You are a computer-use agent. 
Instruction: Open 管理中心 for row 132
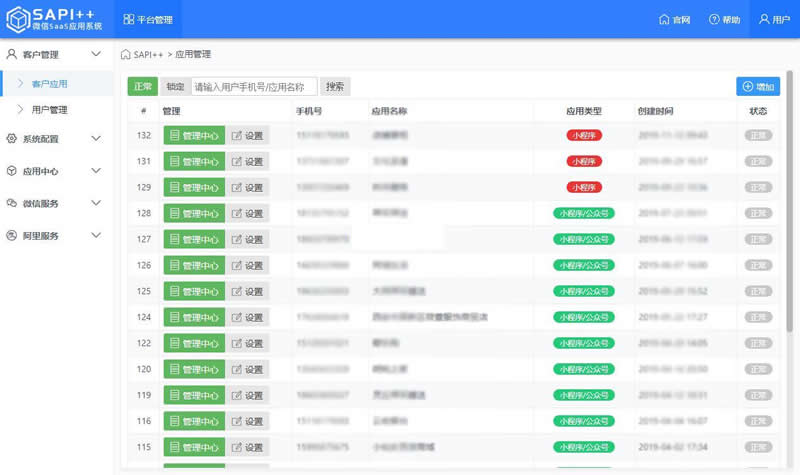pos(194,136)
